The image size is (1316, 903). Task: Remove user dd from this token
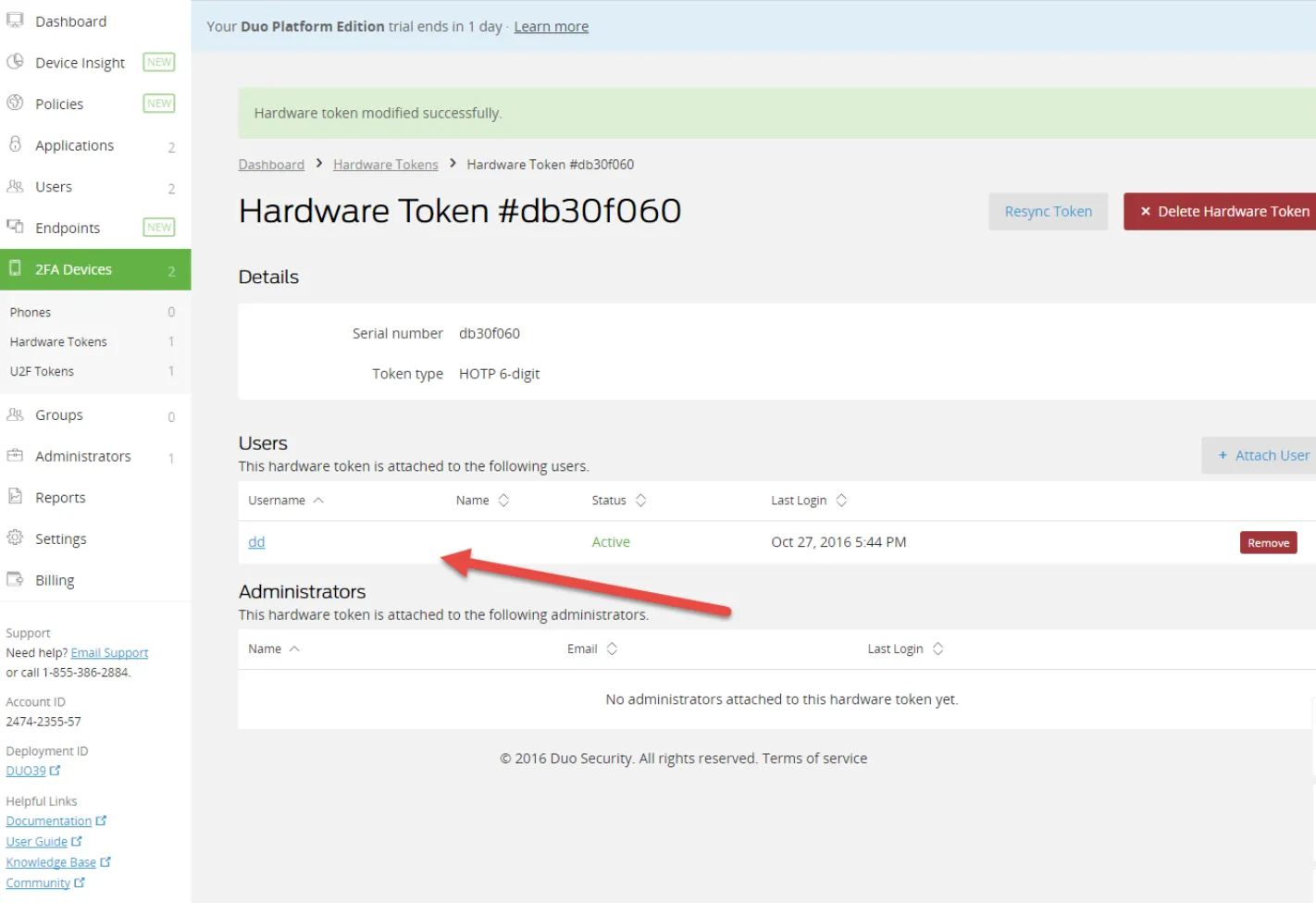tap(1268, 543)
